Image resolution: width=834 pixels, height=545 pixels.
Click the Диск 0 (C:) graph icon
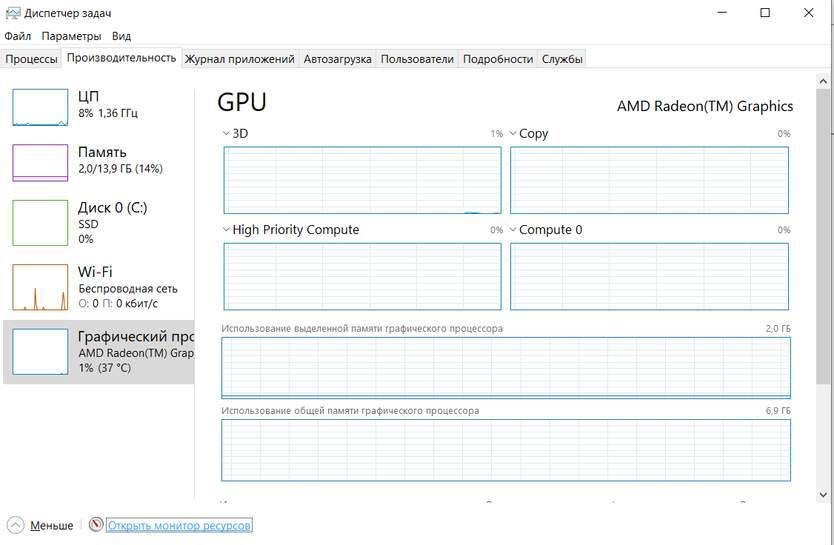pyautogui.click(x=40, y=222)
